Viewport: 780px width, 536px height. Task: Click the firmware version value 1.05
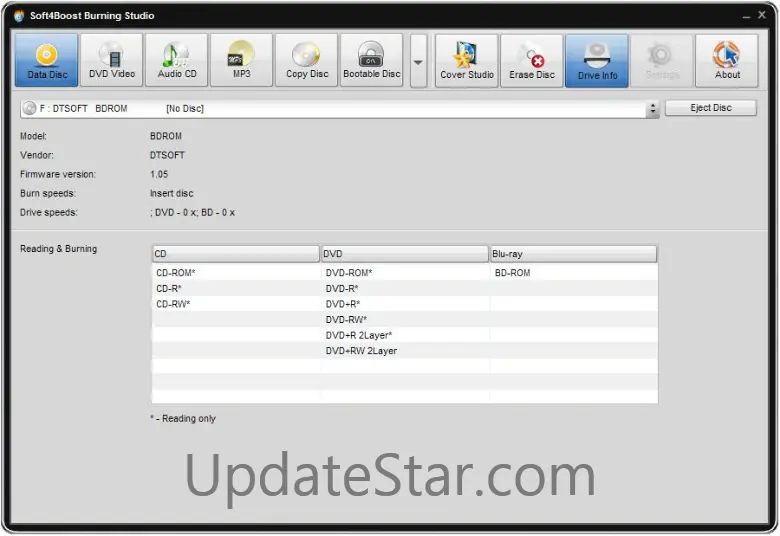159,174
